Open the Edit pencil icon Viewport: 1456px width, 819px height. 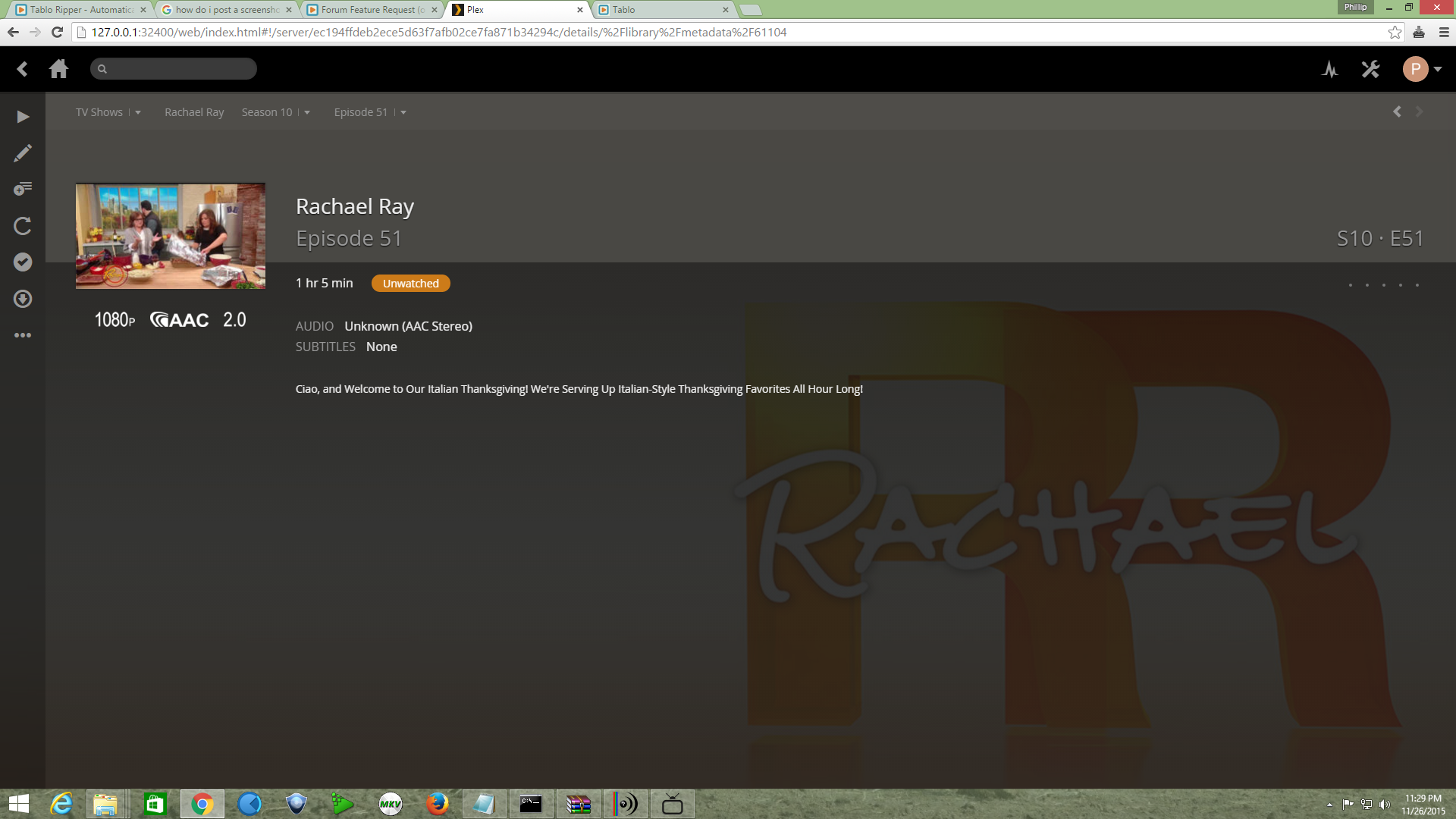(x=23, y=153)
